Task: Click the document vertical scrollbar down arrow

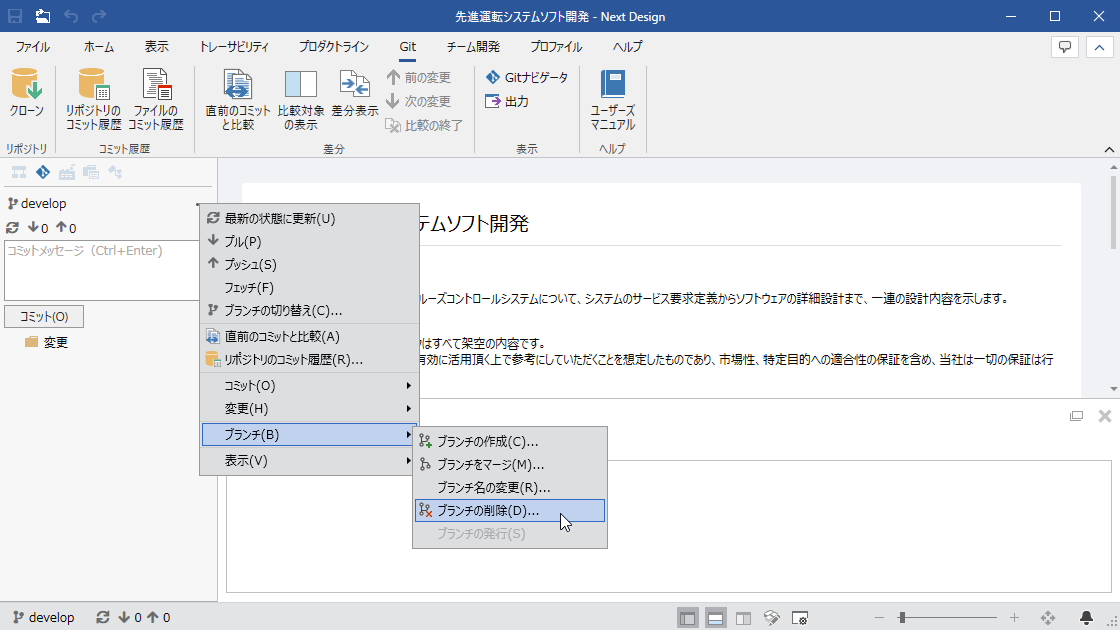Action: click(x=1113, y=389)
